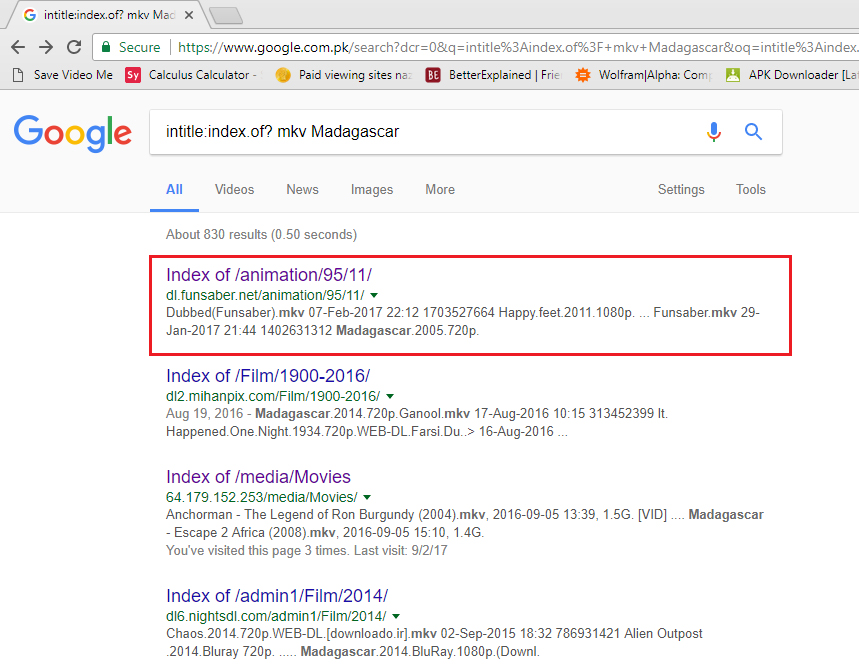Expand dropdown arrow beside 64.179.152.253 URL
859x666 pixels.
(x=367, y=497)
